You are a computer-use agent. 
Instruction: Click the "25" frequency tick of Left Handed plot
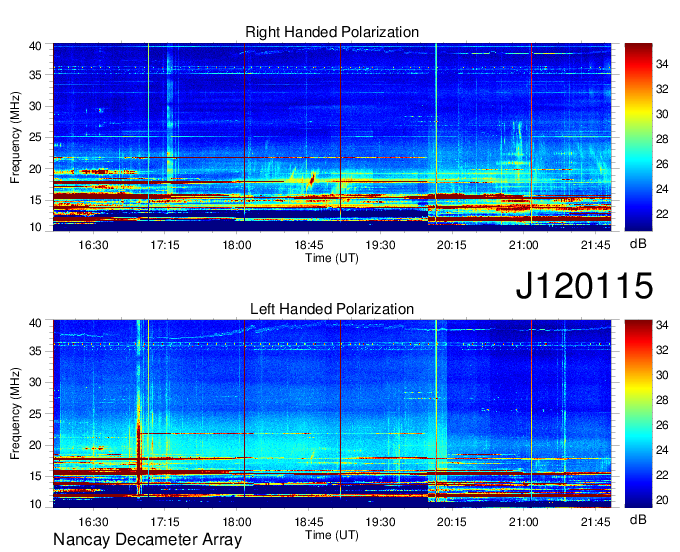35,414
